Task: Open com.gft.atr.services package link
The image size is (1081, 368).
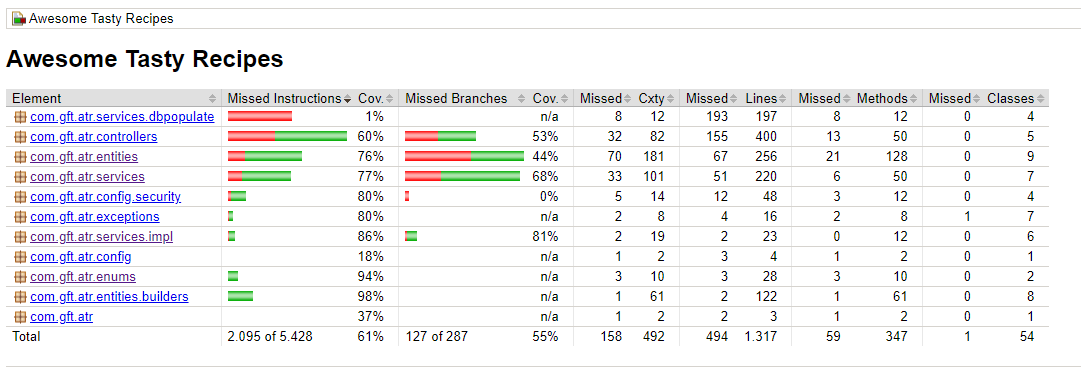Action: point(88,177)
